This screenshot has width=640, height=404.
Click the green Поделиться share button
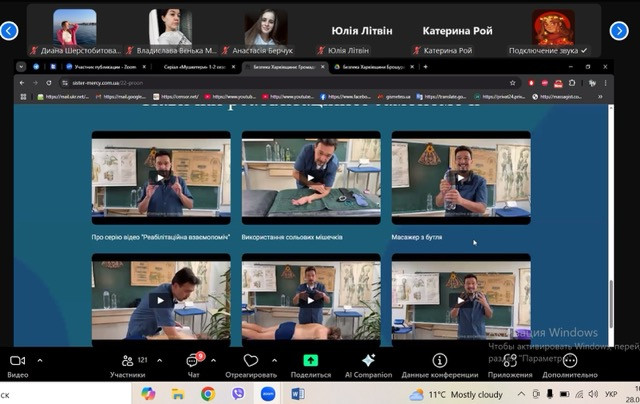point(310,360)
